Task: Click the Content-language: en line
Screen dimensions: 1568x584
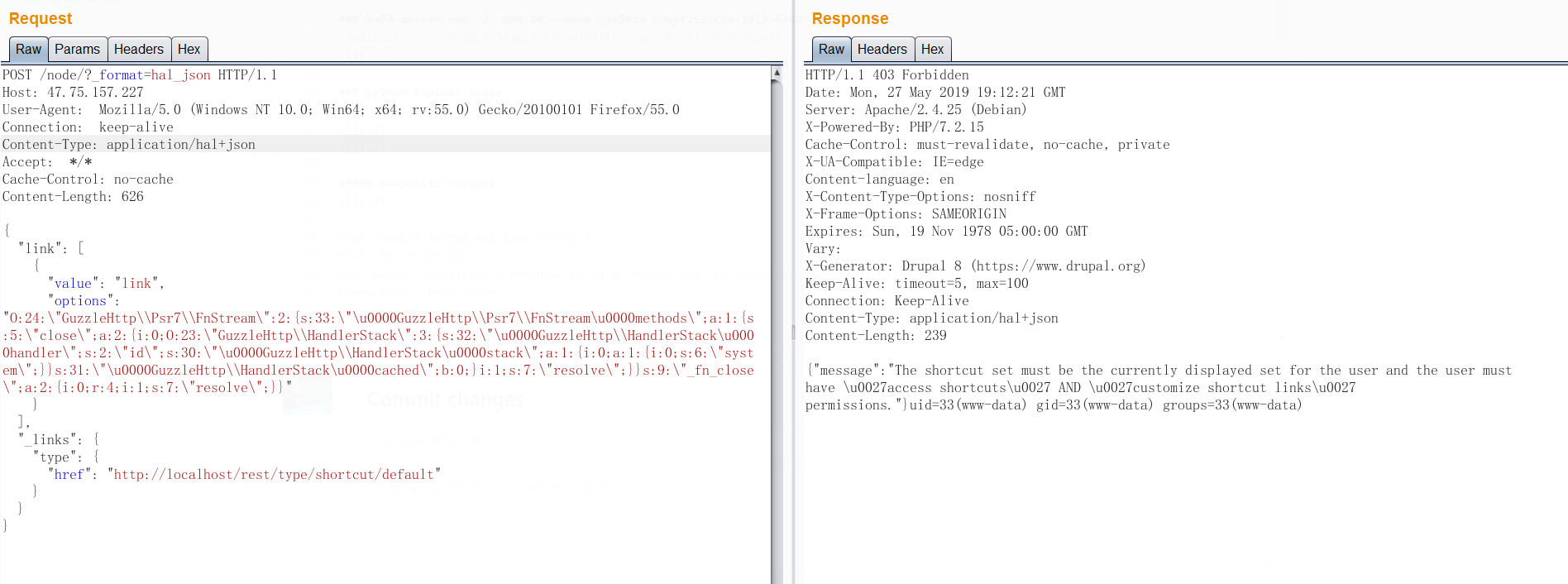Action: click(x=880, y=180)
